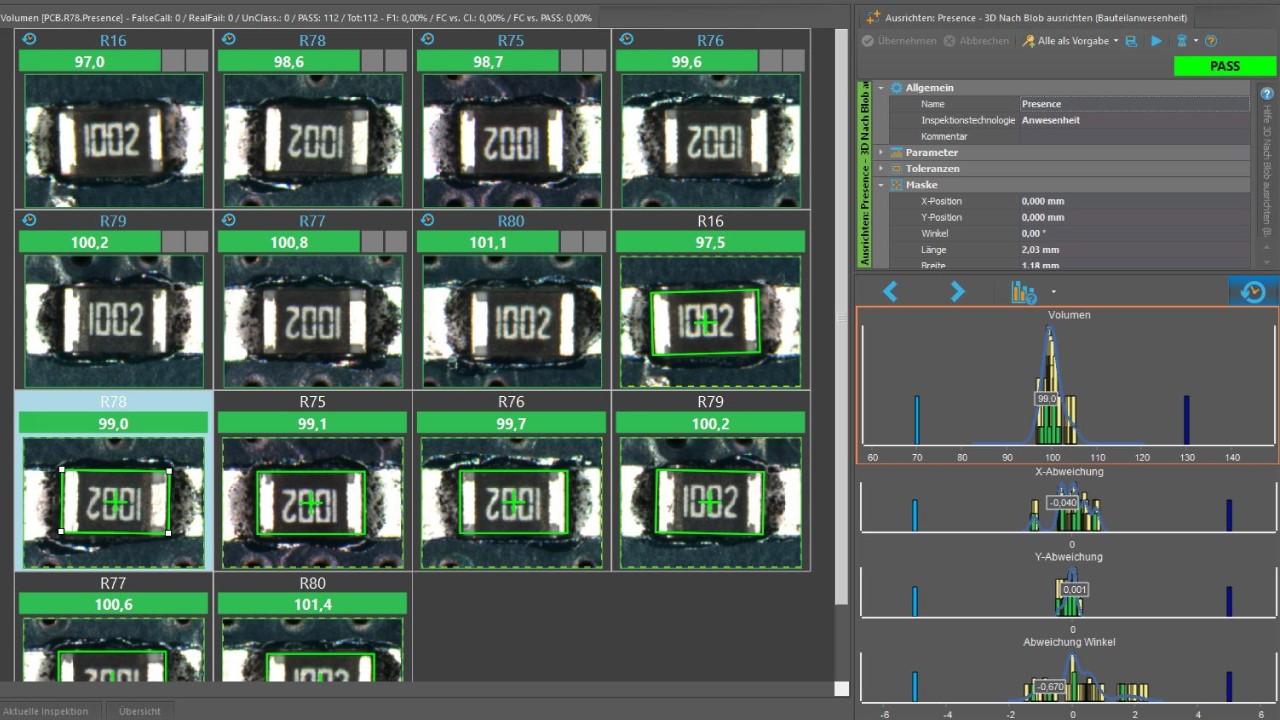Screen dimensions: 1280x720
Task: Click the histogram chart help icon
Action: 1023,292
